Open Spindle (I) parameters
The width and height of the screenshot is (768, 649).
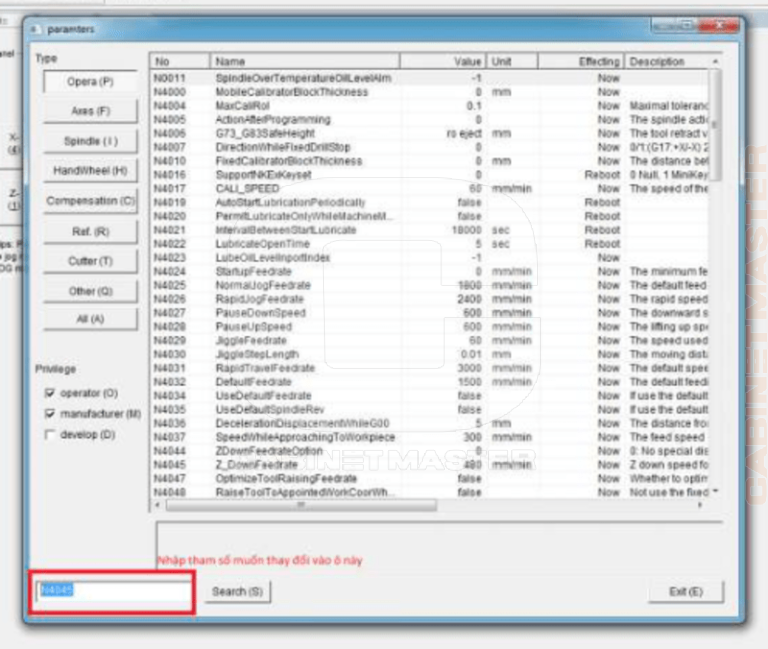coord(90,142)
